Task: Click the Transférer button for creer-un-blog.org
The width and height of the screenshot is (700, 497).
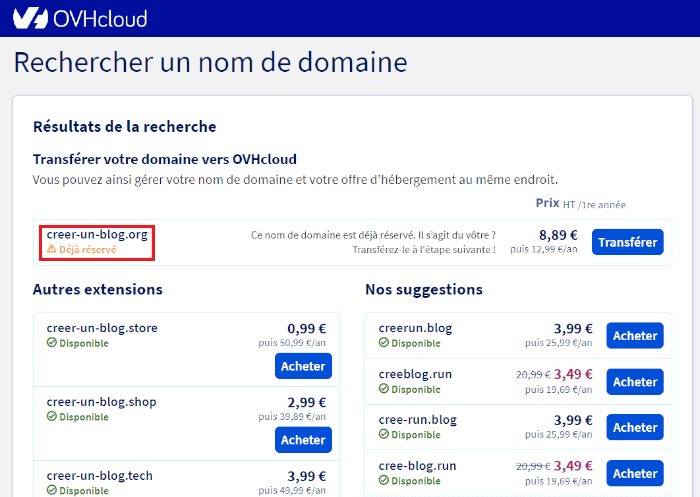Action: tap(627, 242)
